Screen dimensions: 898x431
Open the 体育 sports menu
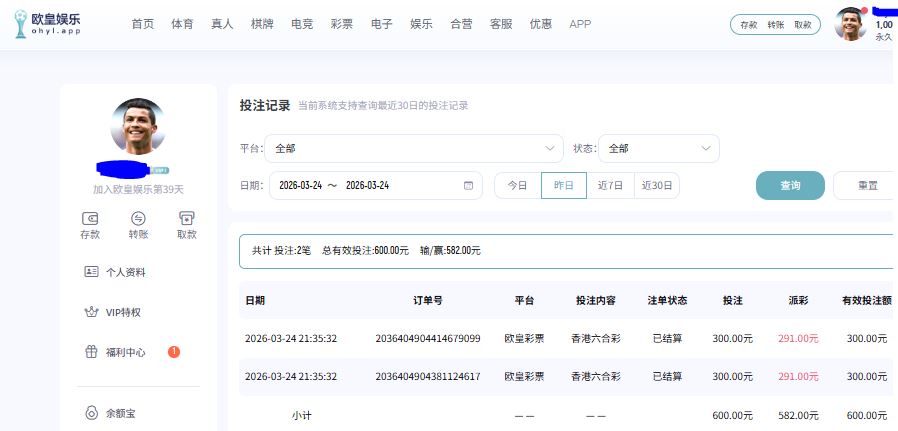182,24
